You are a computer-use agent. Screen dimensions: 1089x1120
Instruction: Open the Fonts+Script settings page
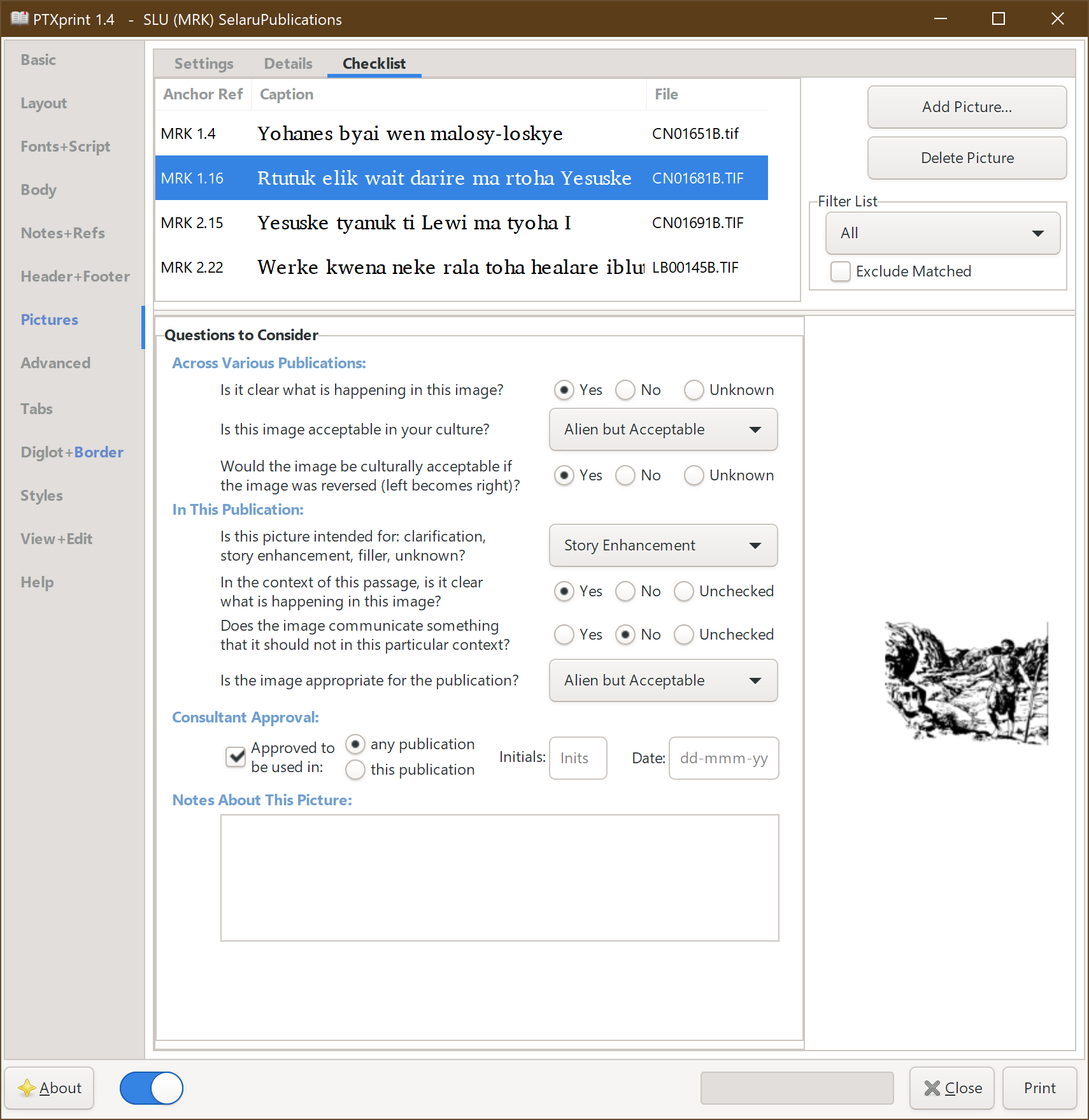coord(66,146)
